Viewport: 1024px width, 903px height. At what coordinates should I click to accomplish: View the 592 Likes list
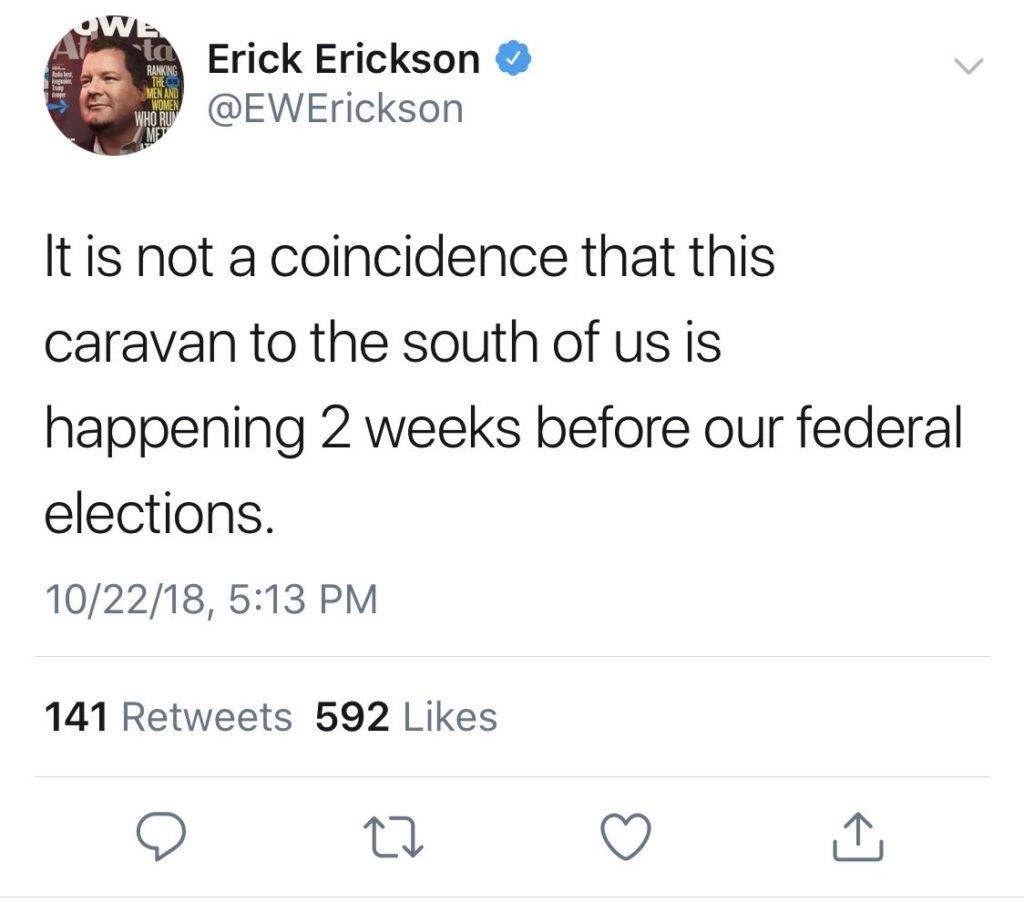point(406,717)
